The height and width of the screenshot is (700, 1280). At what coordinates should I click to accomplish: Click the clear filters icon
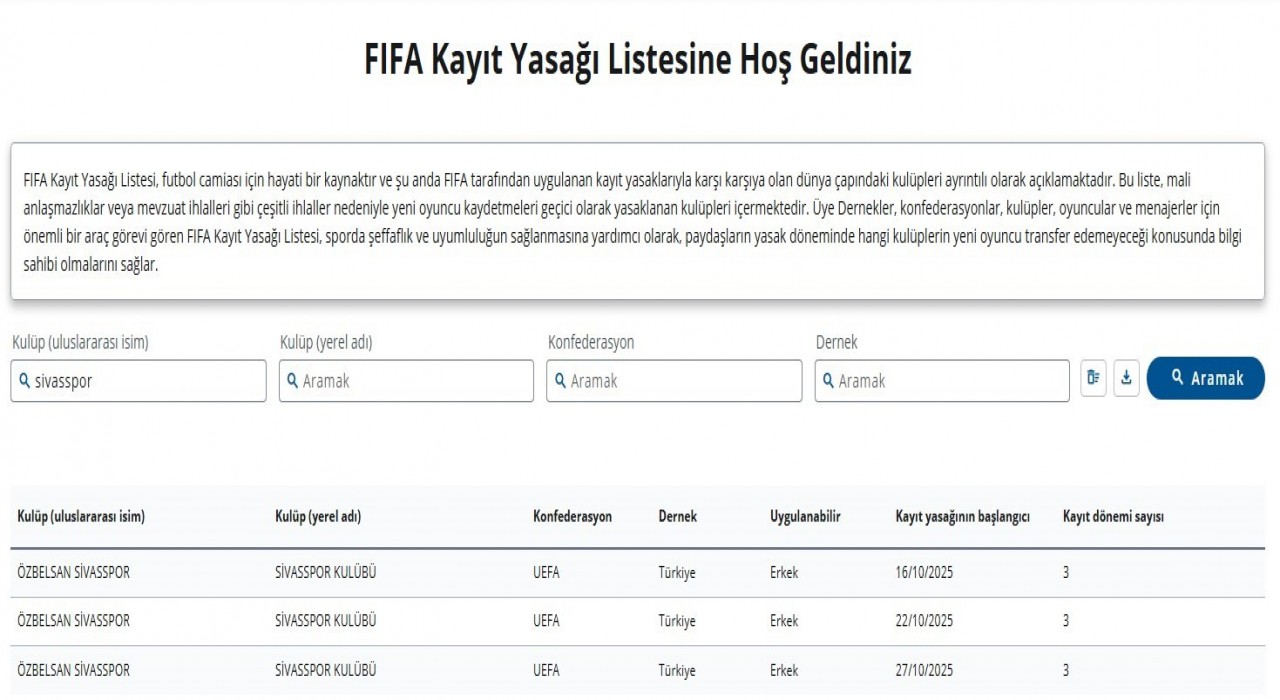(x=1091, y=379)
